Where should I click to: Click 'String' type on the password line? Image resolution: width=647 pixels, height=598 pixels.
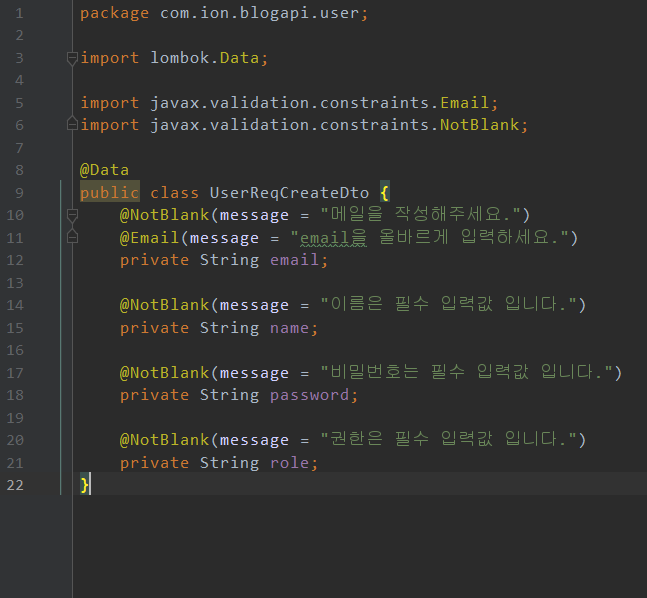(229, 395)
